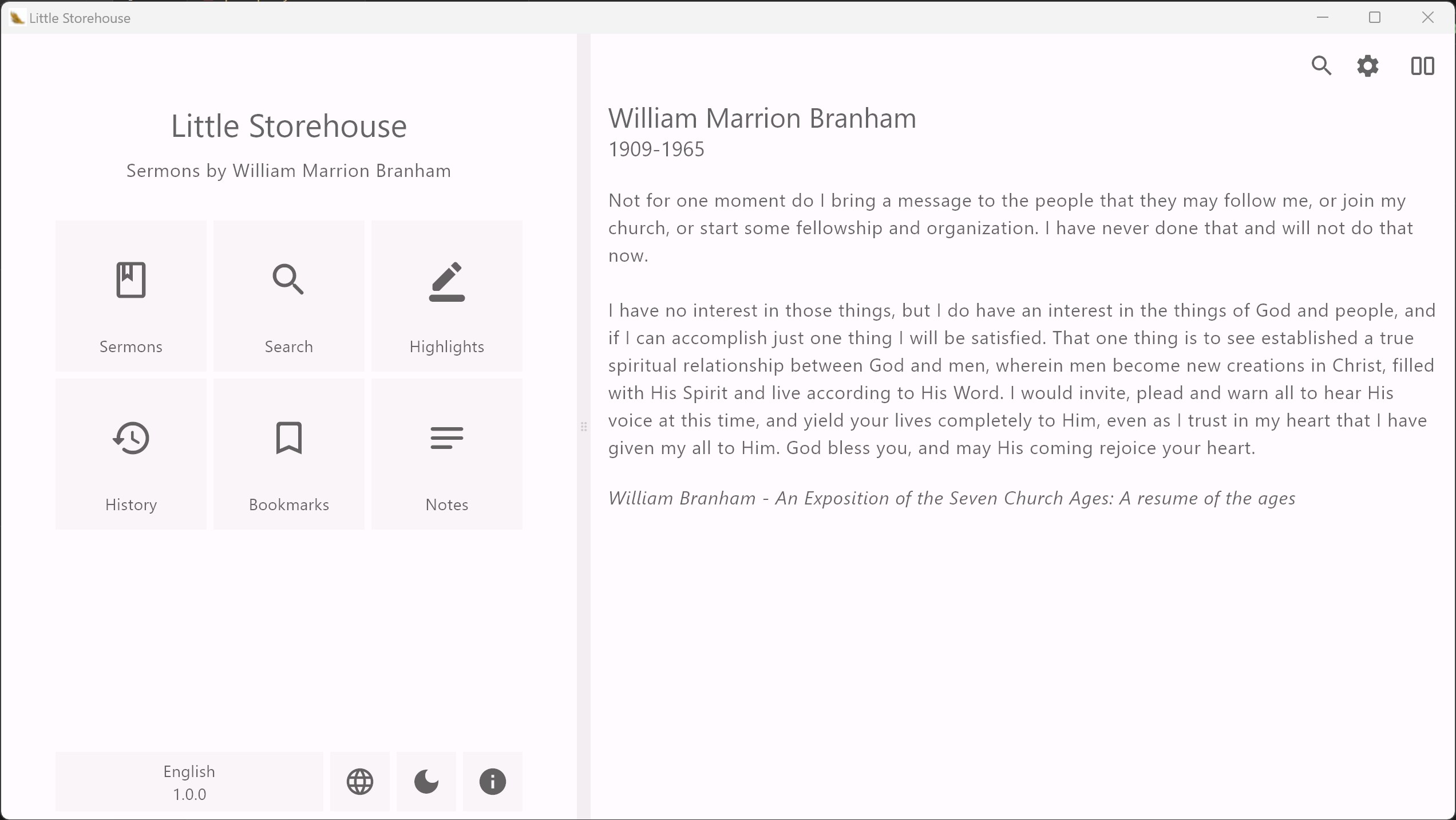Click the globe language icon
The image size is (1456, 820).
(360, 782)
